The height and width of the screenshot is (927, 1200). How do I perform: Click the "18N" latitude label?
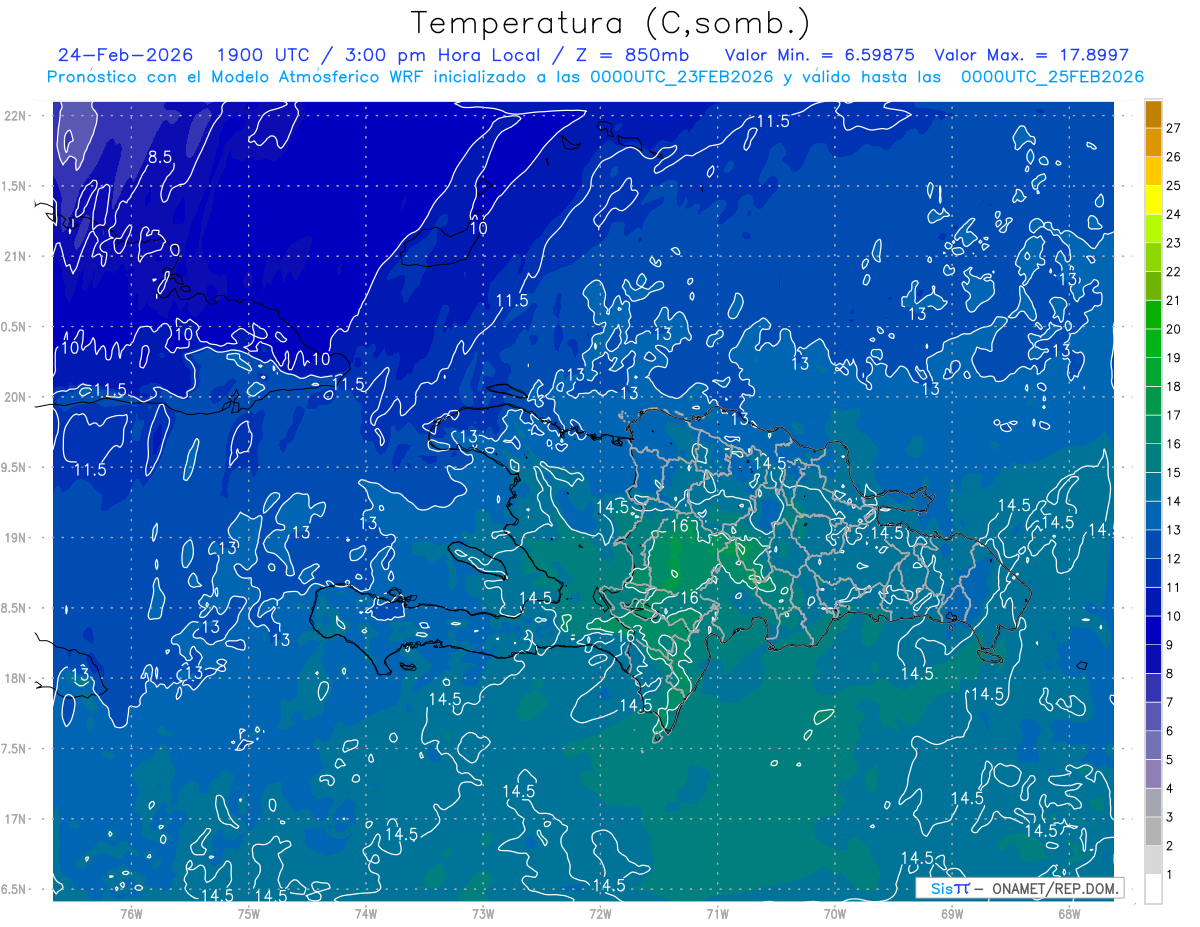pyautogui.click(x=17, y=678)
